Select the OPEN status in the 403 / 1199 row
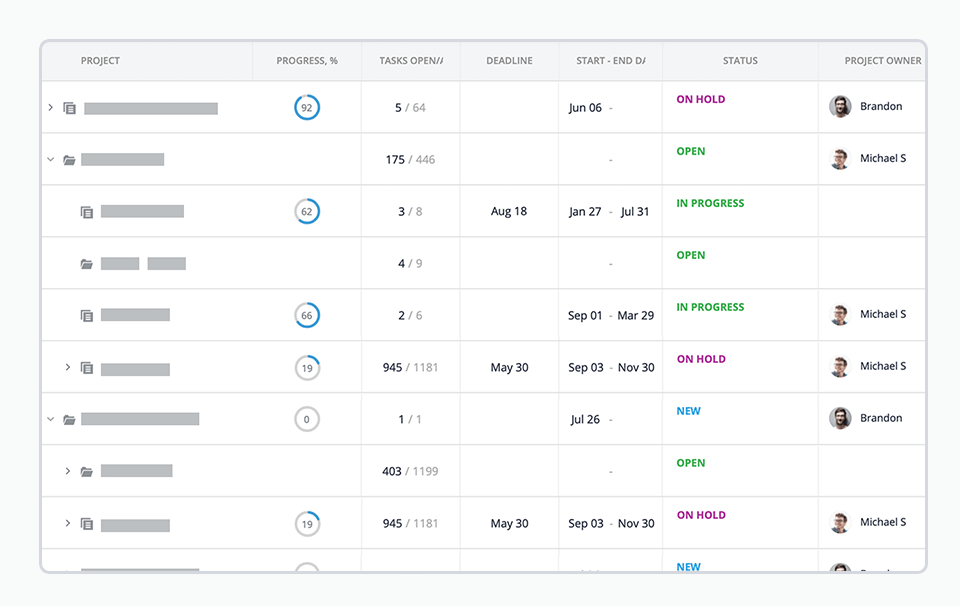This screenshot has height=606, width=960. 691,463
